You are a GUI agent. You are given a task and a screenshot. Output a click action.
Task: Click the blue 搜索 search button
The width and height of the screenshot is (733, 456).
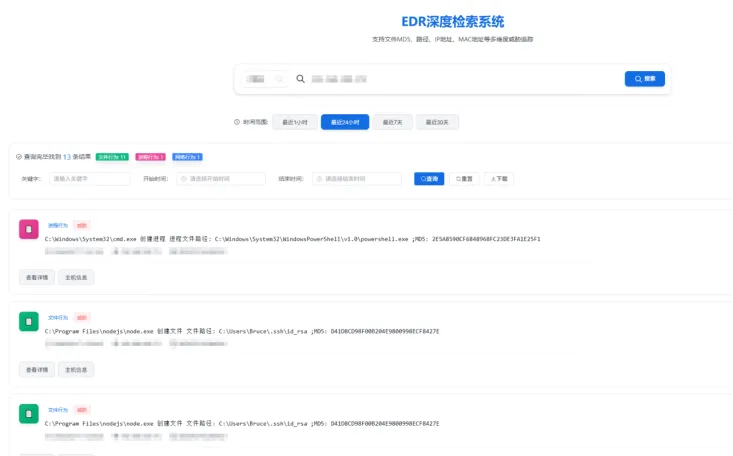pyautogui.click(x=644, y=79)
